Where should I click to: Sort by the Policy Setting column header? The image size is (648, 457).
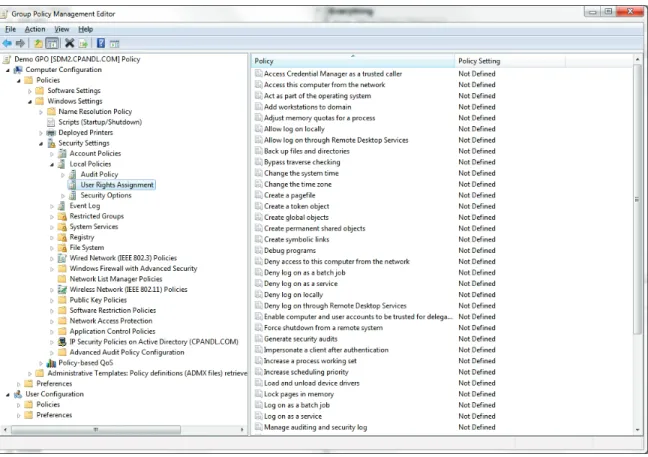tap(510, 61)
